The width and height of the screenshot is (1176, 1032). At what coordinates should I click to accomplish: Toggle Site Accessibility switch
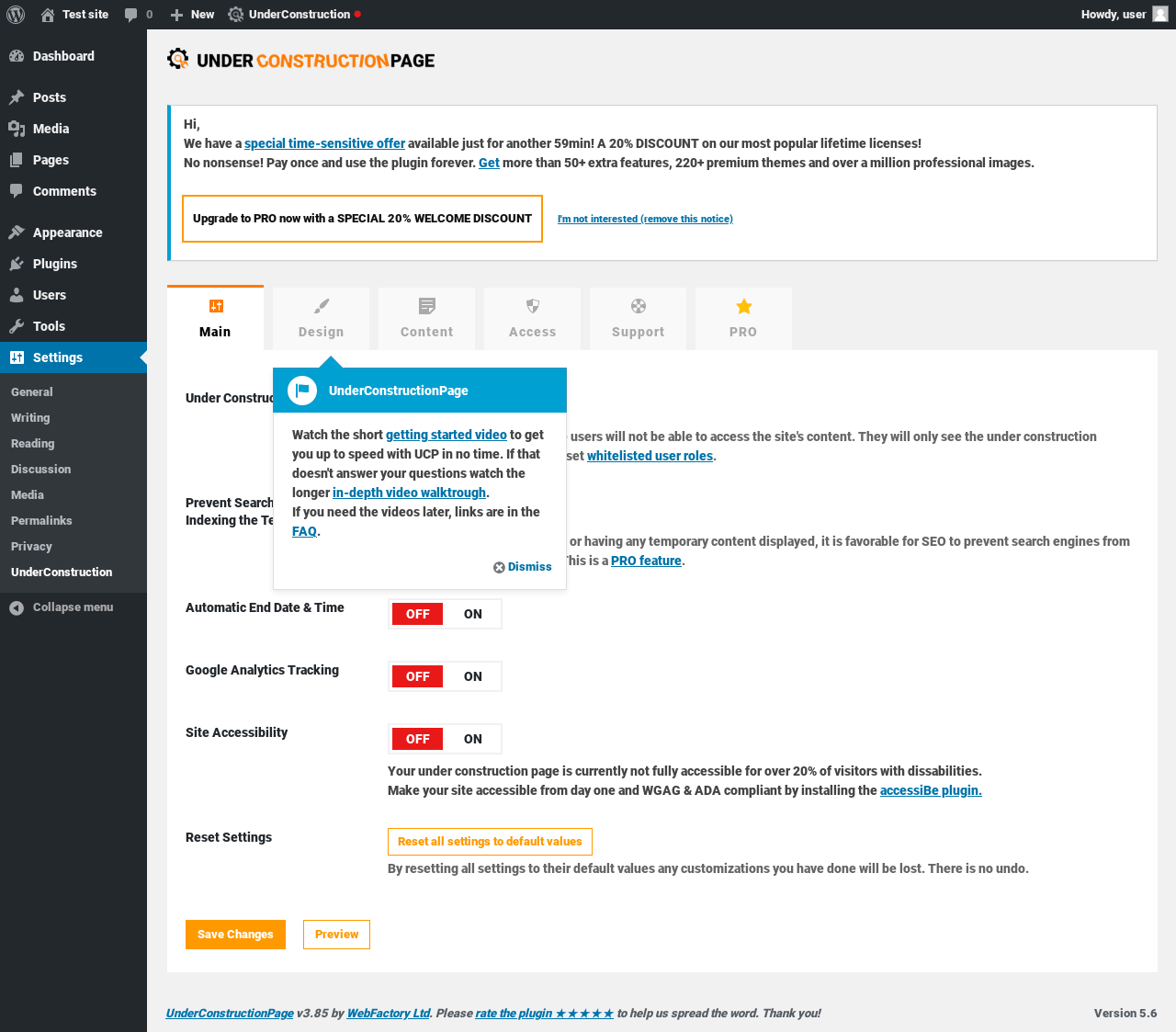click(445, 739)
